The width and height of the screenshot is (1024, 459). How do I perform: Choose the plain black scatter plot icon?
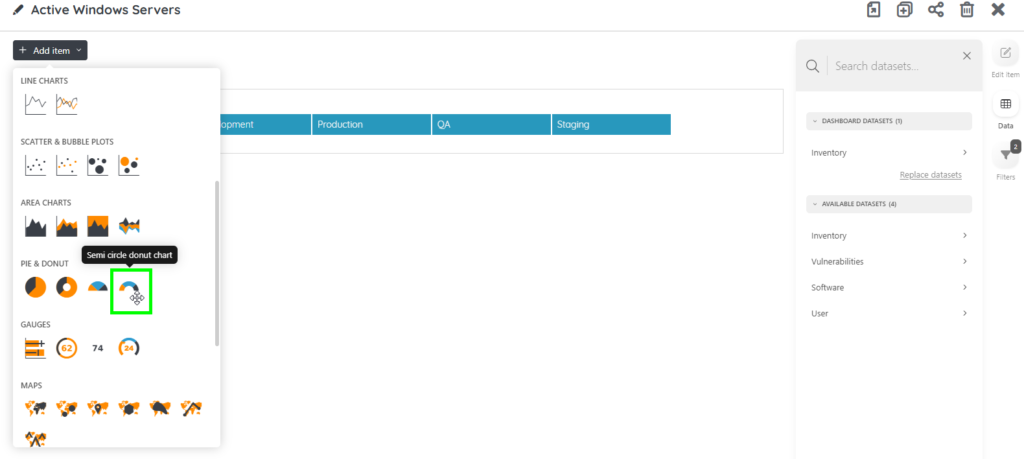[35, 165]
